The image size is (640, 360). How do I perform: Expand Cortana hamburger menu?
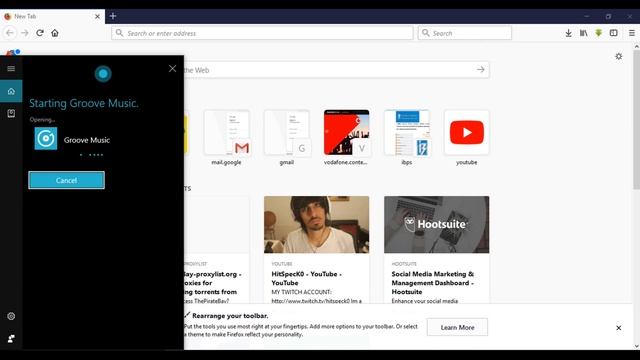(11, 69)
